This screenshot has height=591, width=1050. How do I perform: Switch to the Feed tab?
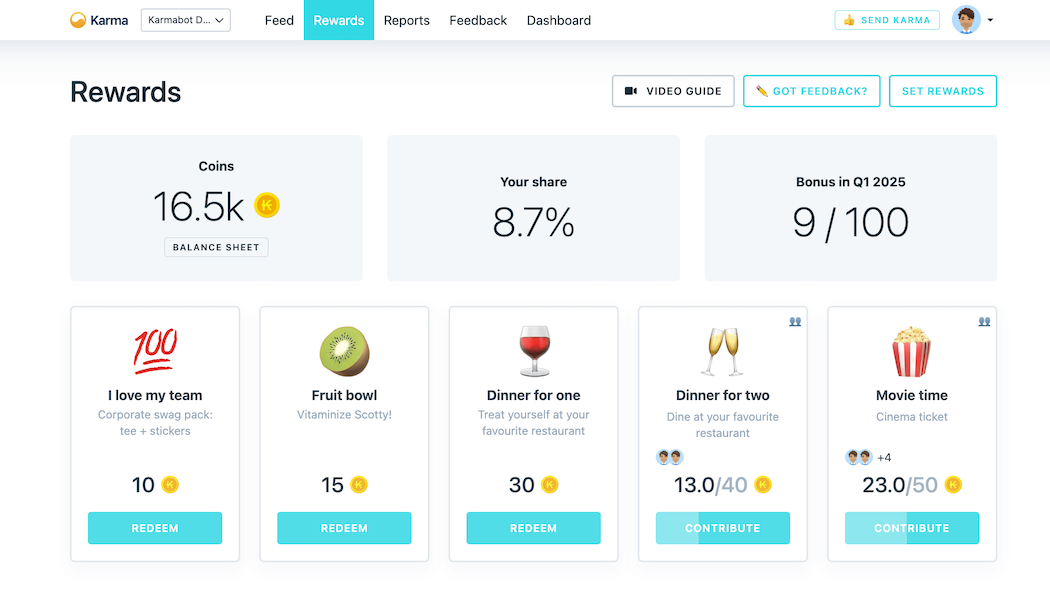[x=279, y=20]
